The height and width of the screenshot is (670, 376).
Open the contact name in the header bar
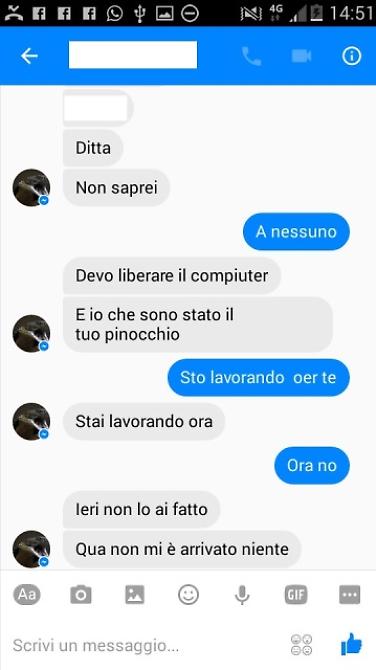coord(133,55)
